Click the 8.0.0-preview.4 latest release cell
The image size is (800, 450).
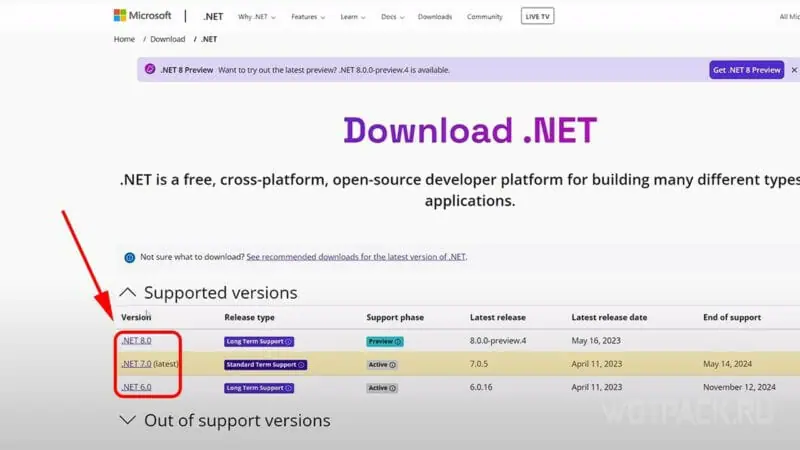click(x=498, y=341)
